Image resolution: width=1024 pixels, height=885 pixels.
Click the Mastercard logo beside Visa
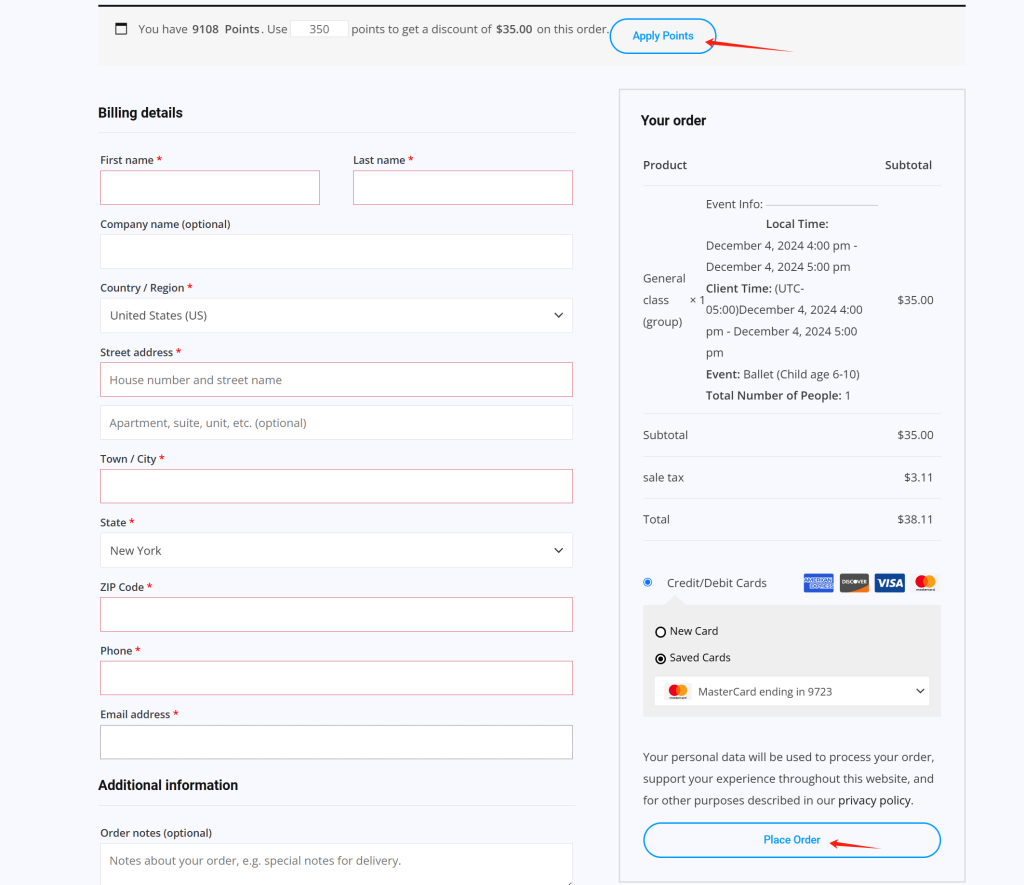pos(925,583)
